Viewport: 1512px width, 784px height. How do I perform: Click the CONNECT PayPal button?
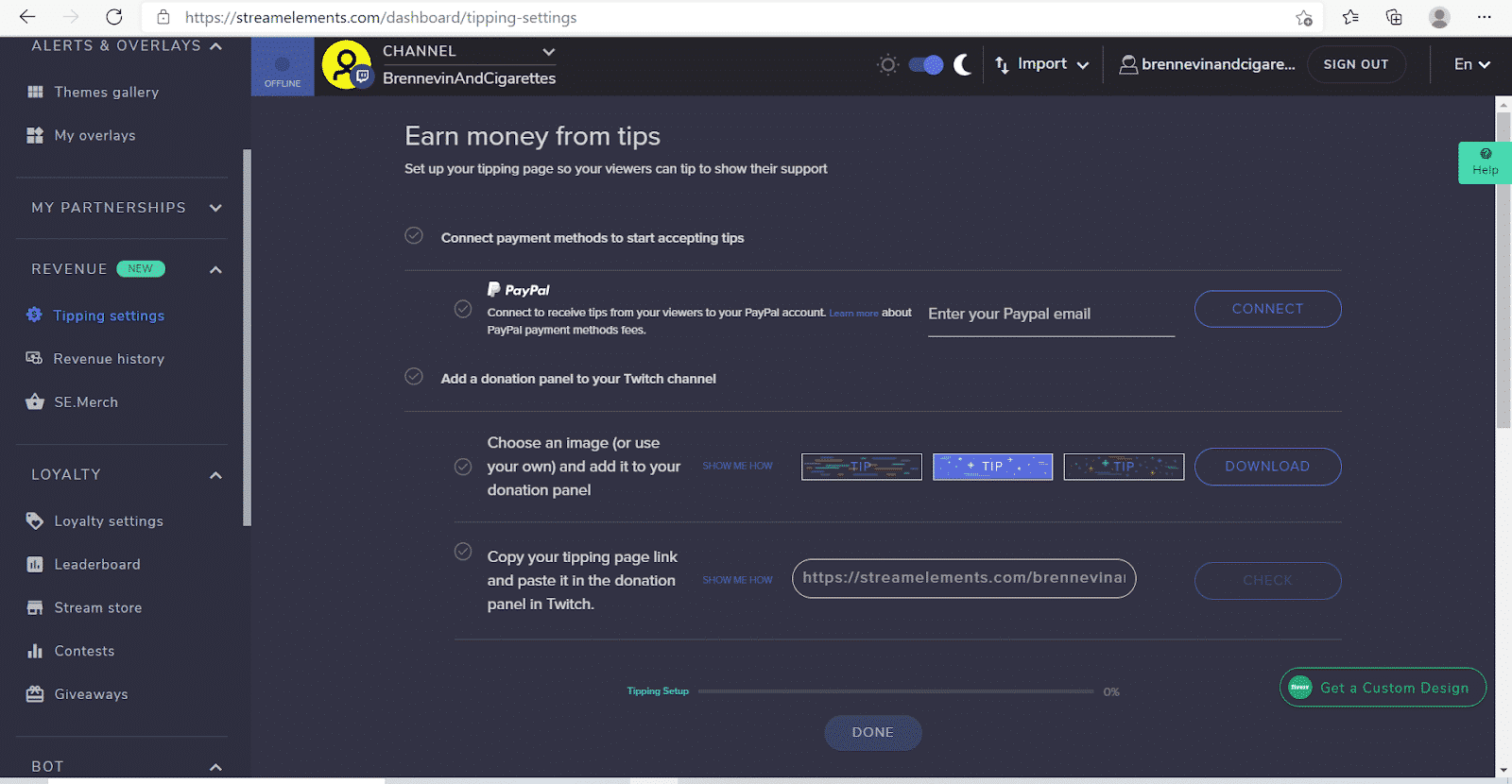(1267, 309)
